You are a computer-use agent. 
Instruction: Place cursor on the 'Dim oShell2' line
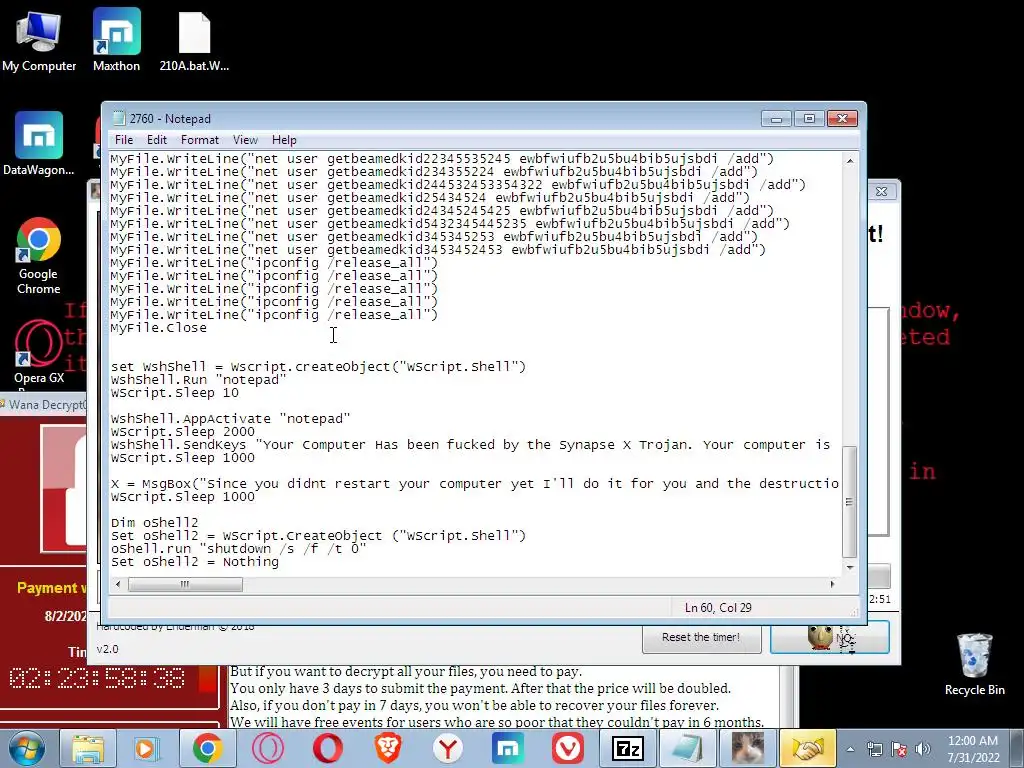154,522
